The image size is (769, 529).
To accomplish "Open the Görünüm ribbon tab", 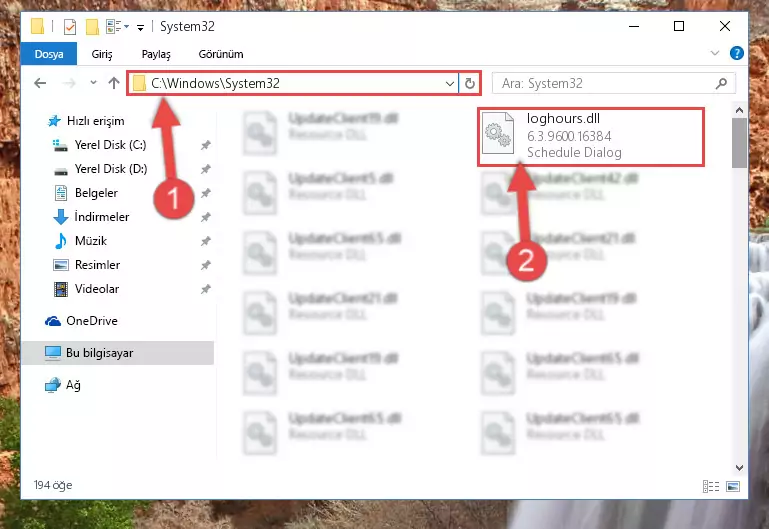I will tap(221, 54).
